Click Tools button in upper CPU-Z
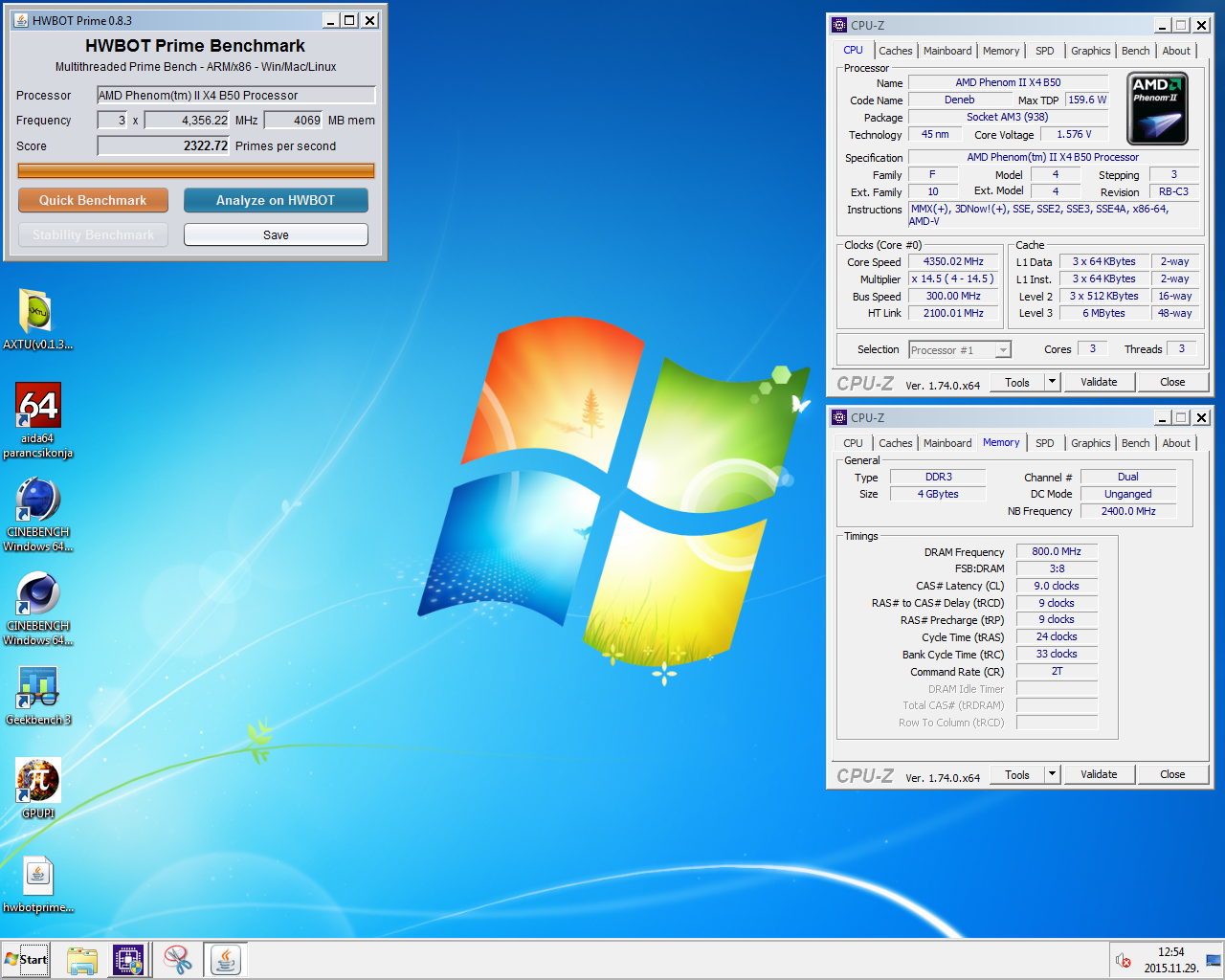Screen dimensions: 1225x980 point(1017,382)
